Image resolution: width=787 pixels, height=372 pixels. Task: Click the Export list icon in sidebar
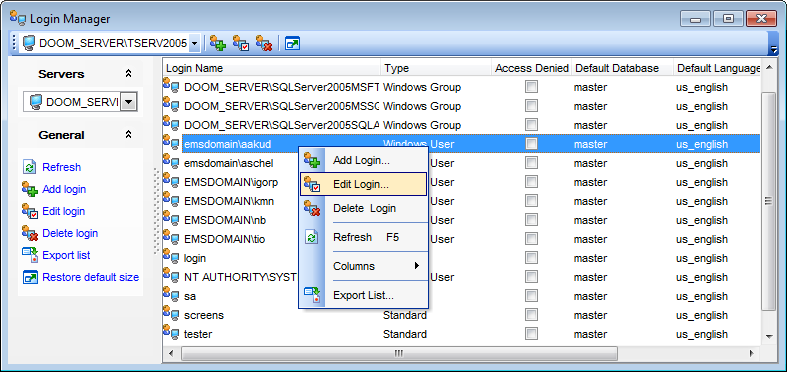tap(30, 255)
